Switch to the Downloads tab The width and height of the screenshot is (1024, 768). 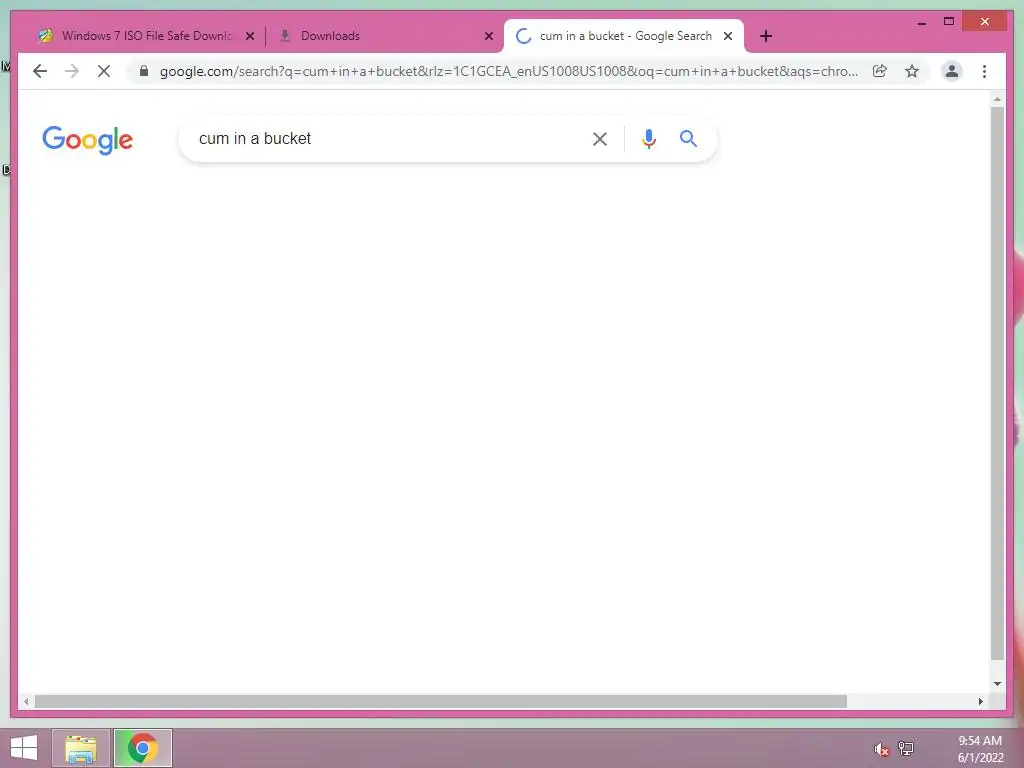click(385, 36)
